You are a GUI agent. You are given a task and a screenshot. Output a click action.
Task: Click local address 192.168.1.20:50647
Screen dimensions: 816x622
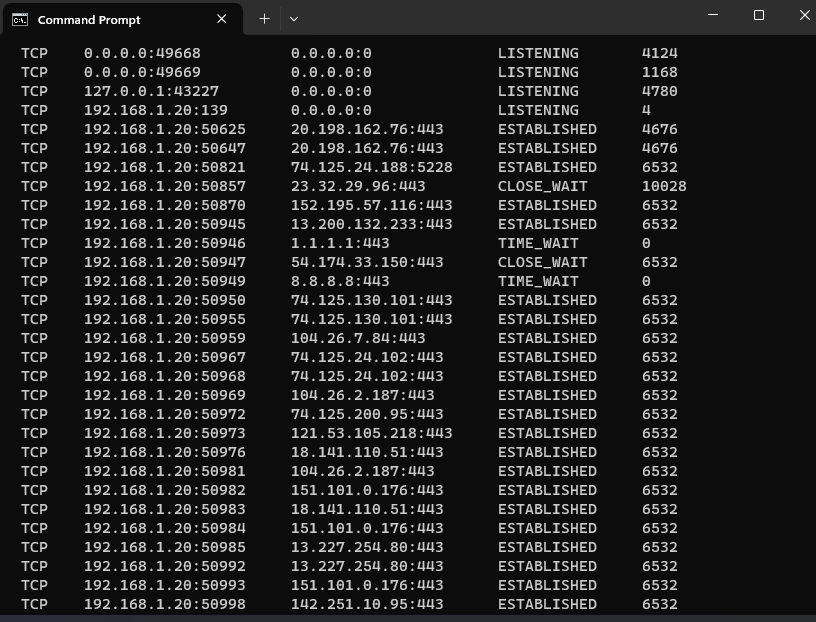(x=164, y=148)
